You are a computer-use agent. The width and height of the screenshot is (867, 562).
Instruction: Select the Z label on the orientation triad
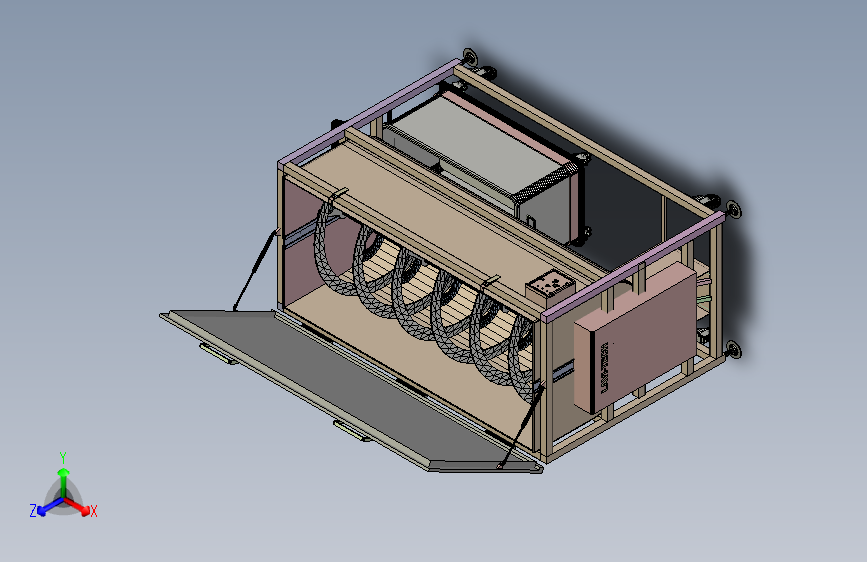click(33, 511)
